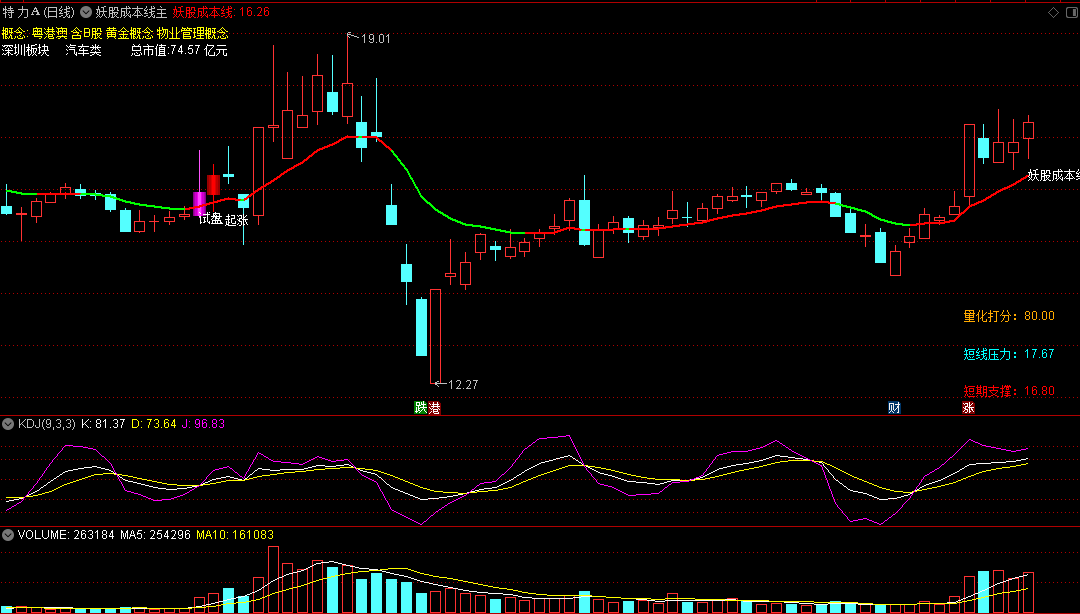This screenshot has height=614, width=1080.
Task: Click the 妖股成本线 label at the line's end
Action: coord(1053,175)
